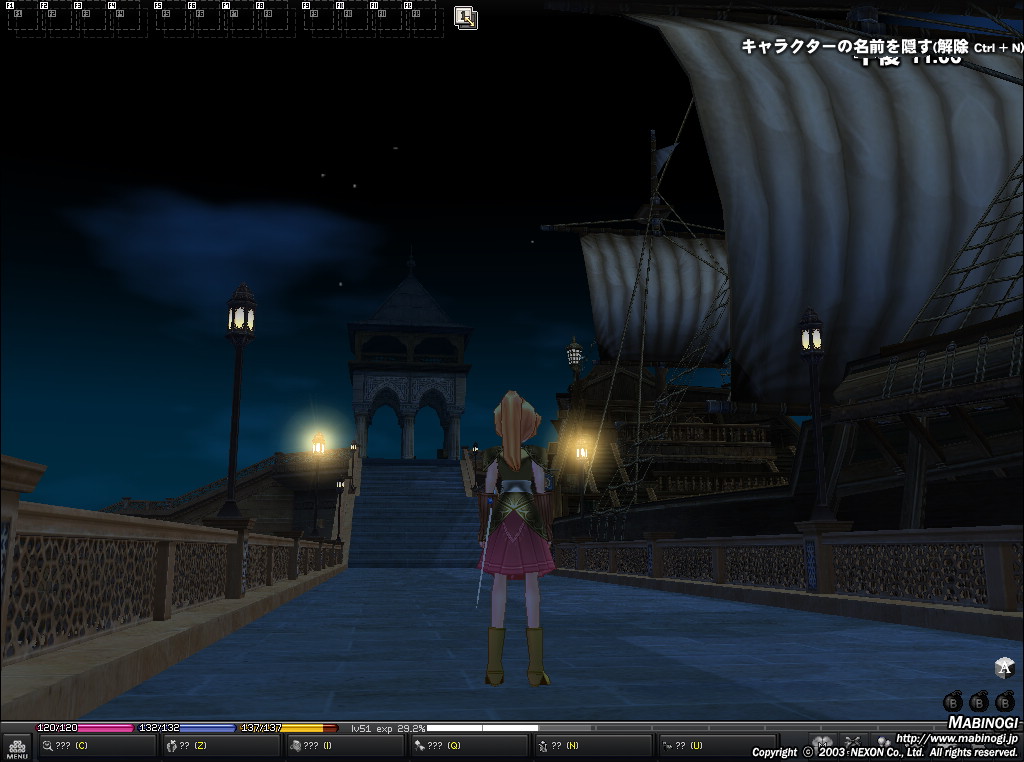Click the winged M icon in bottom bar
This screenshot has width=1024, height=762.
pyautogui.click(x=822, y=743)
